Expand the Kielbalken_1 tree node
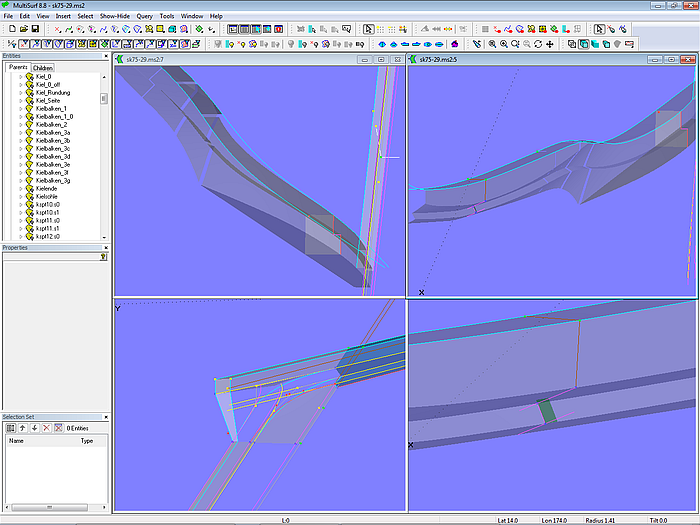This screenshot has width=700, height=525. point(20,109)
